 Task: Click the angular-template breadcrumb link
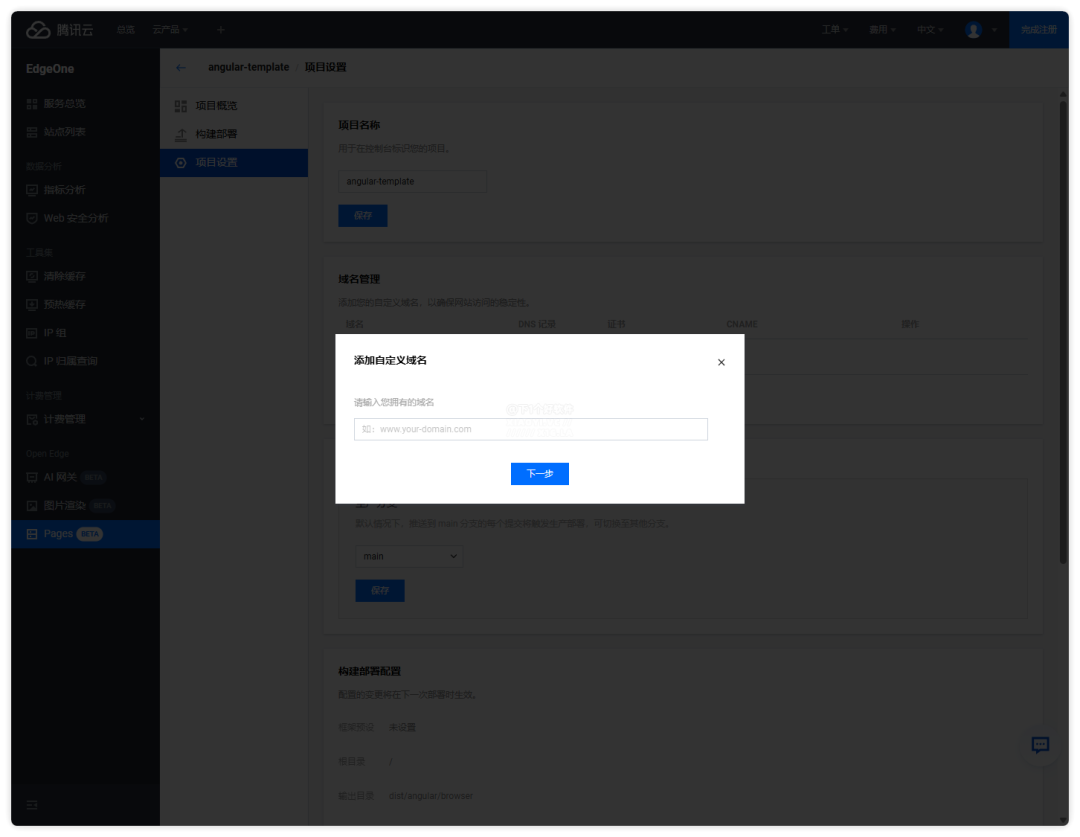pyautogui.click(x=249, y=67)
